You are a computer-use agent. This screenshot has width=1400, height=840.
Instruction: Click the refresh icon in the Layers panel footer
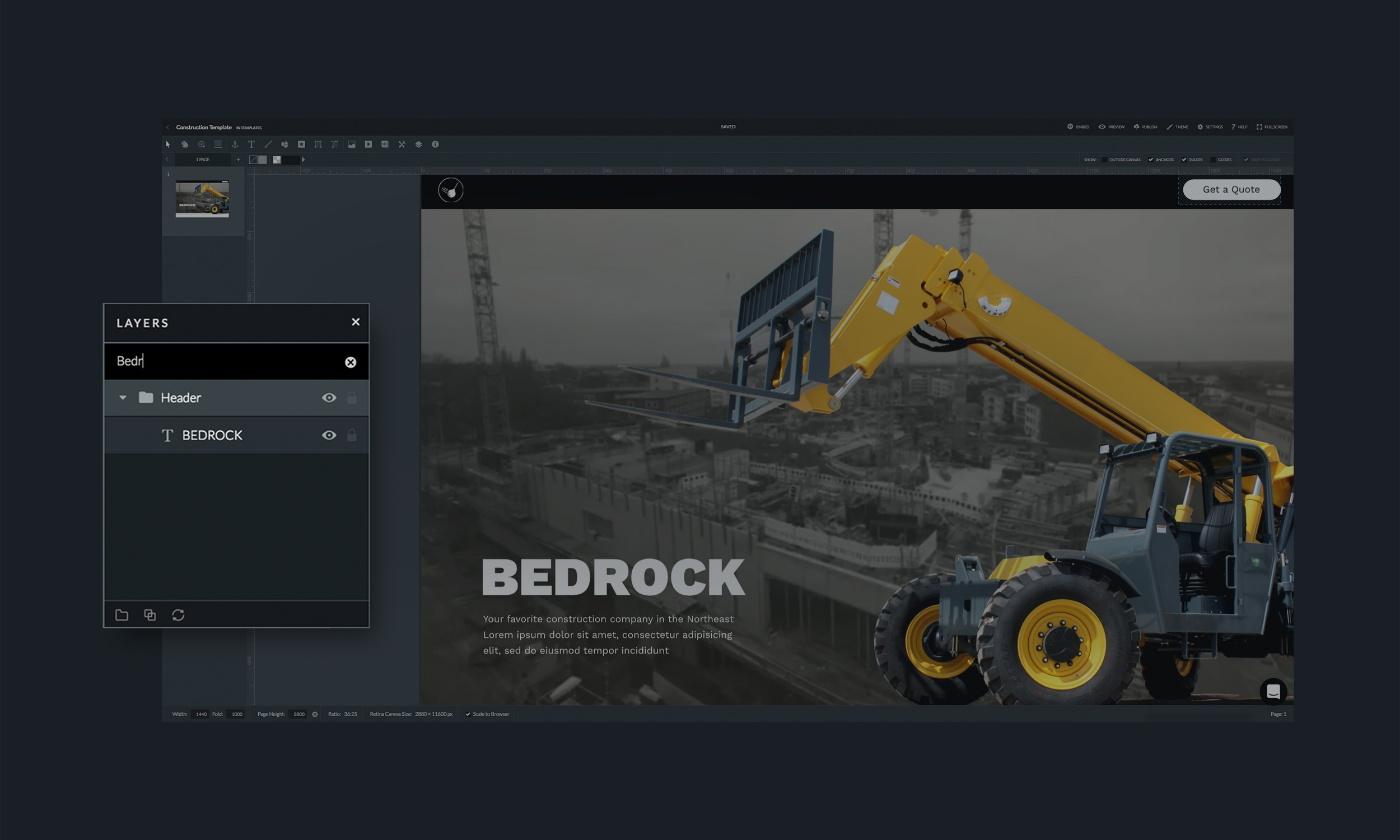point(178,615)
